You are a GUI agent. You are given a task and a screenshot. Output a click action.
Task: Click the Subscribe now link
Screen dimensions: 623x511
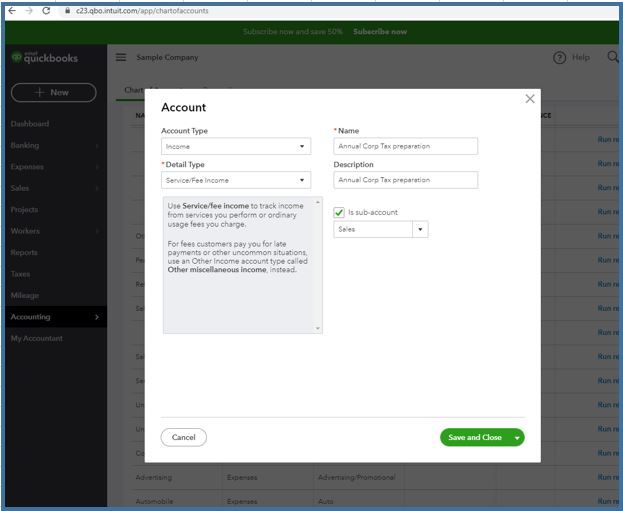pos(380,32)
